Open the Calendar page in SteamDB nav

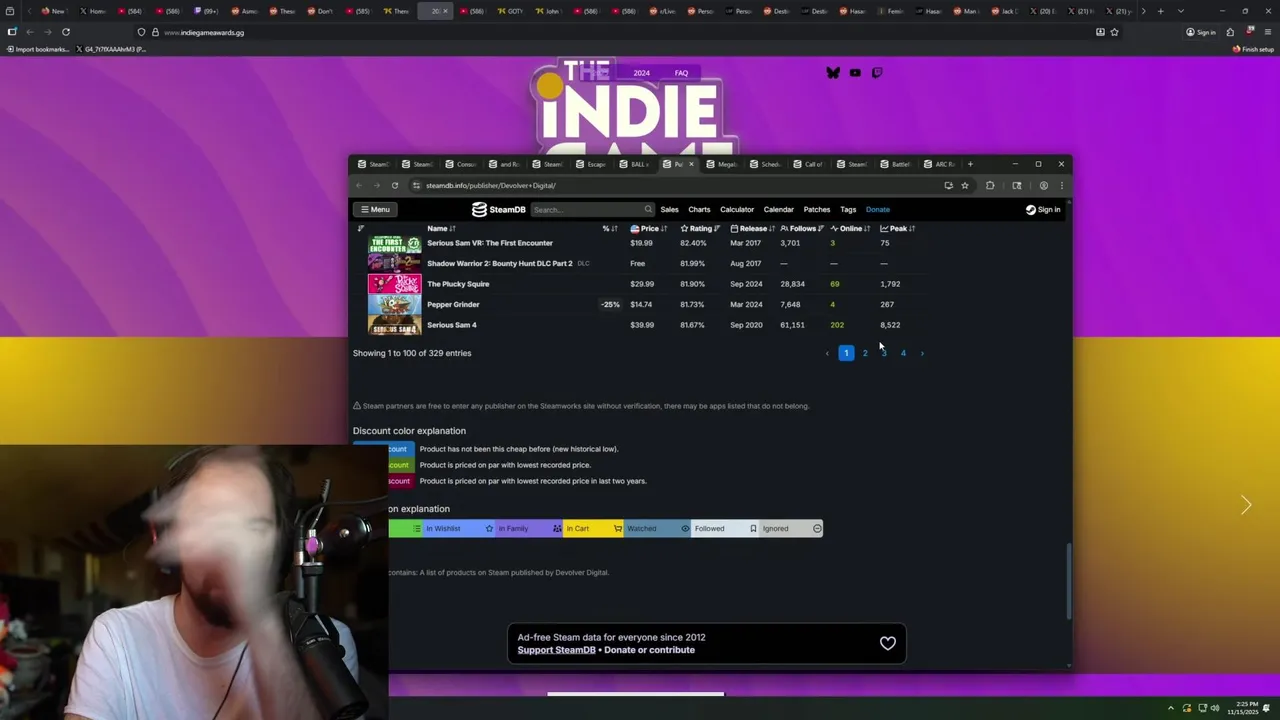(778, 209)
